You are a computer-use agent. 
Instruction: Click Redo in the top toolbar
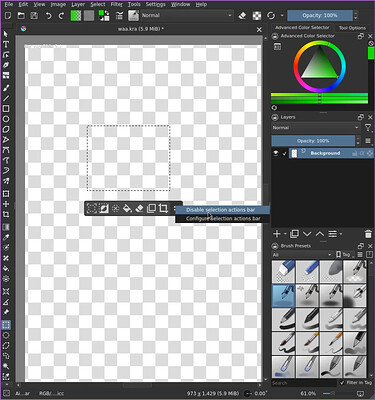point(61,15)
